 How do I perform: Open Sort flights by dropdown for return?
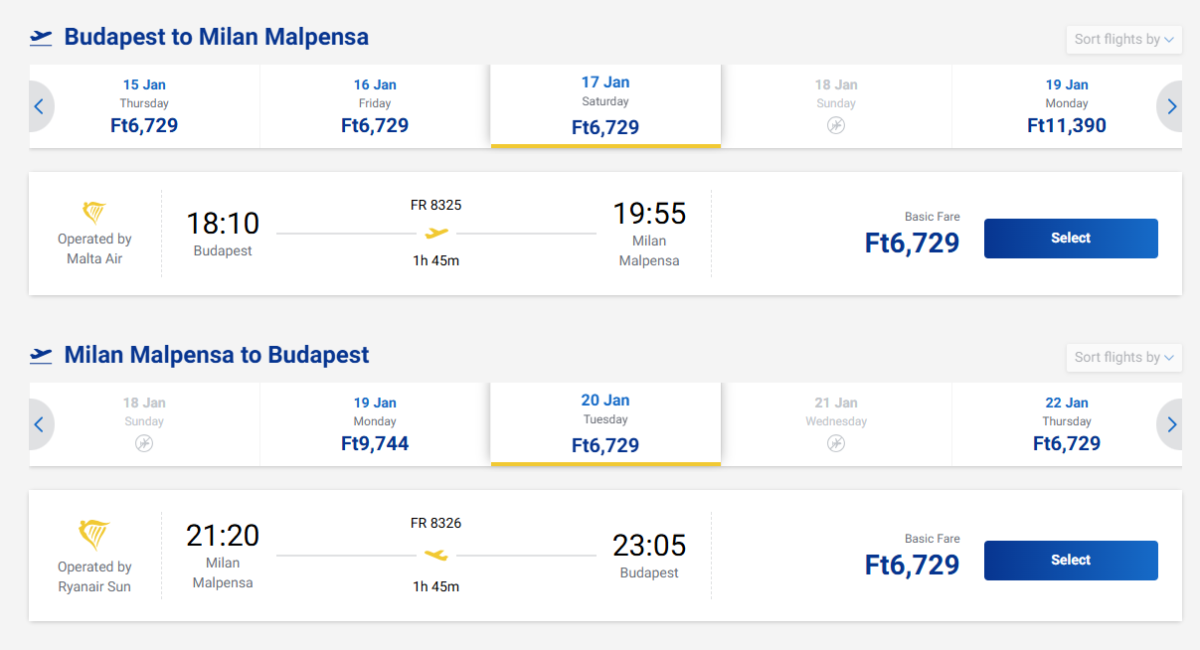click(1124, 357)
